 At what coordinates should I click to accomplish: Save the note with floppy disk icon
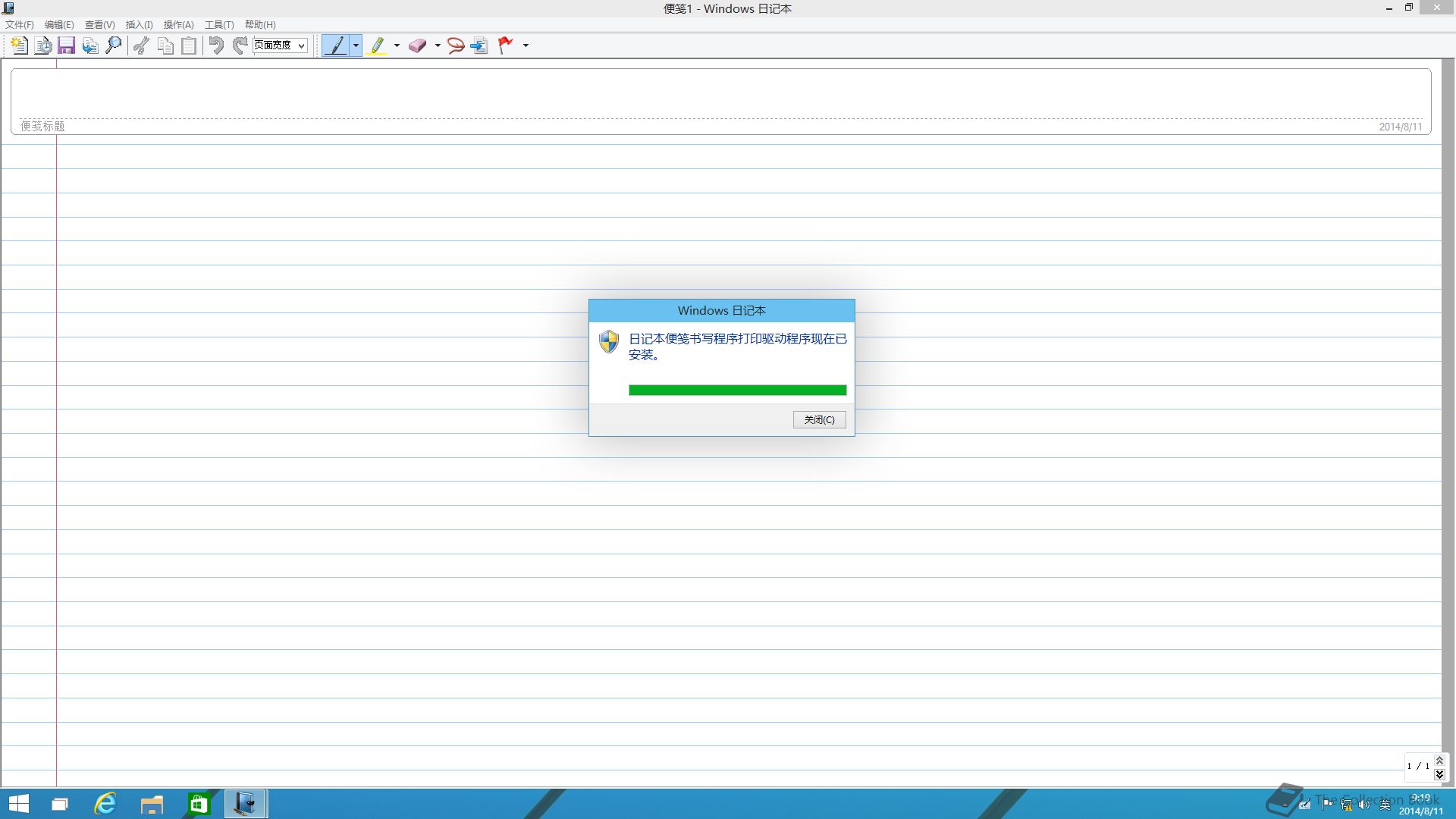67,45
